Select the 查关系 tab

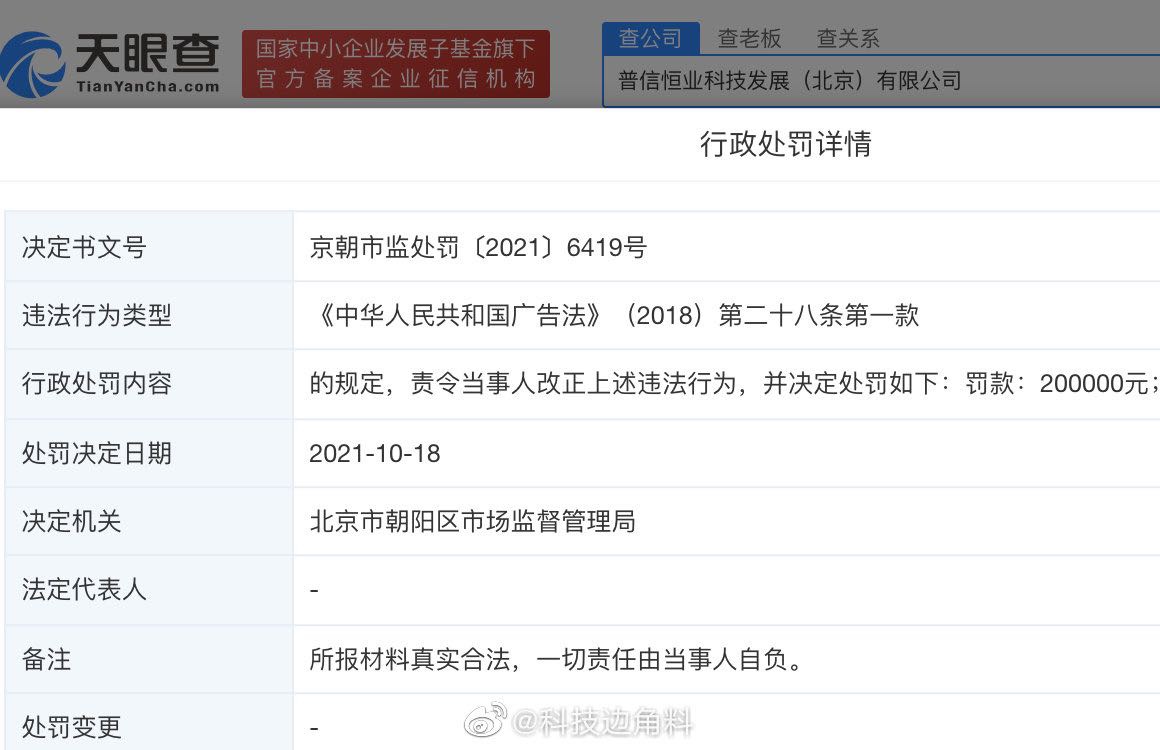[848, 38]
